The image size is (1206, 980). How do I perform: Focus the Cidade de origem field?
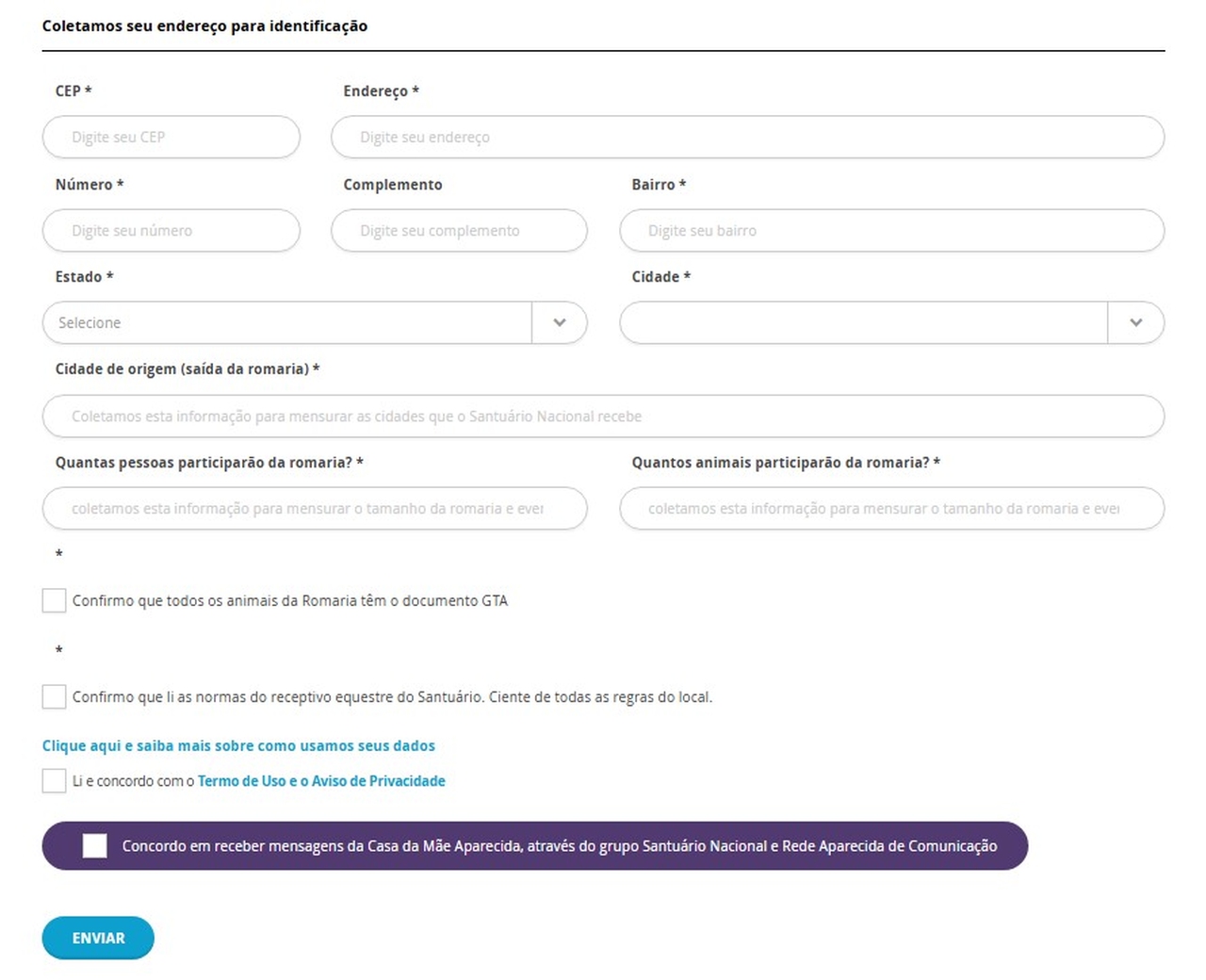click(603, 416)
